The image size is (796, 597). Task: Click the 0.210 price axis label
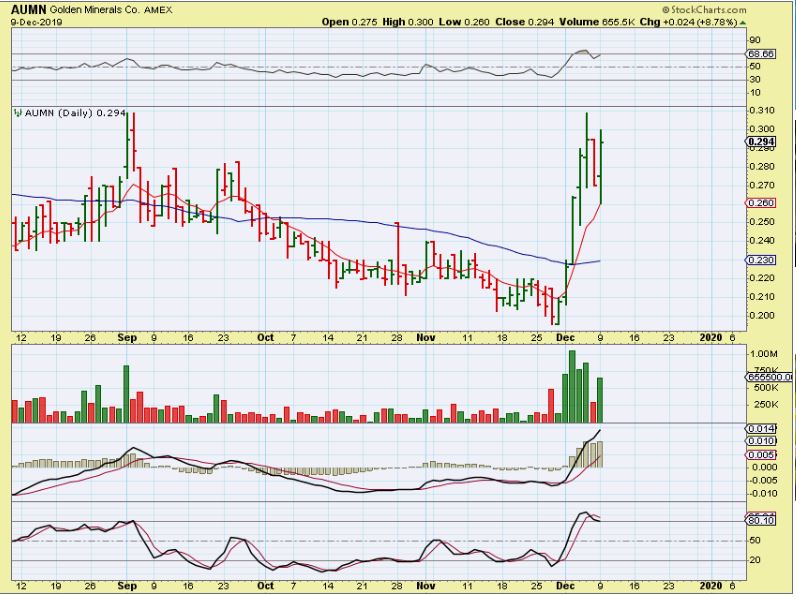click(x=762, y=297)
